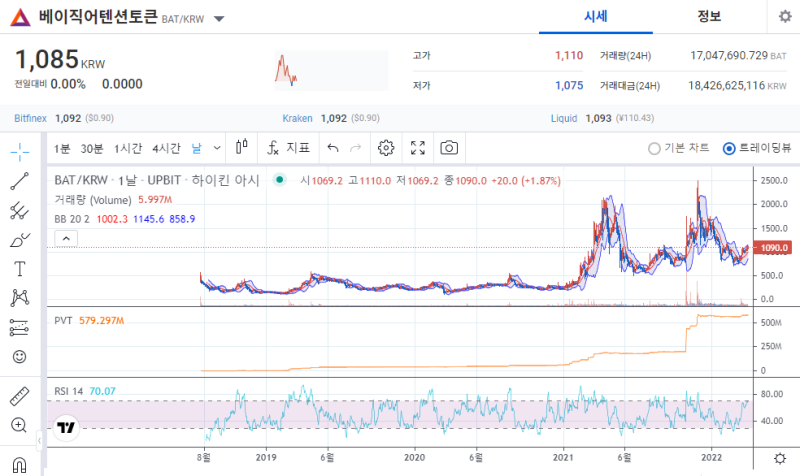Open the Liquid price link
This screenshot has width=800, height=476.
[564, 118]
